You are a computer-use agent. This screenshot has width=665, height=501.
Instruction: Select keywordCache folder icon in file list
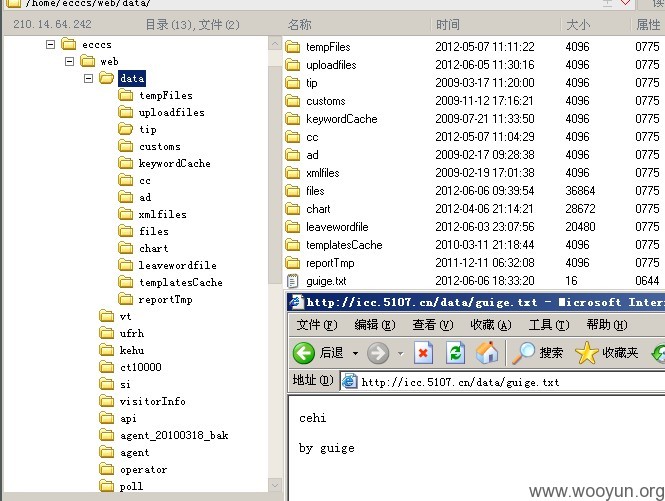click(x=293, y=119)
